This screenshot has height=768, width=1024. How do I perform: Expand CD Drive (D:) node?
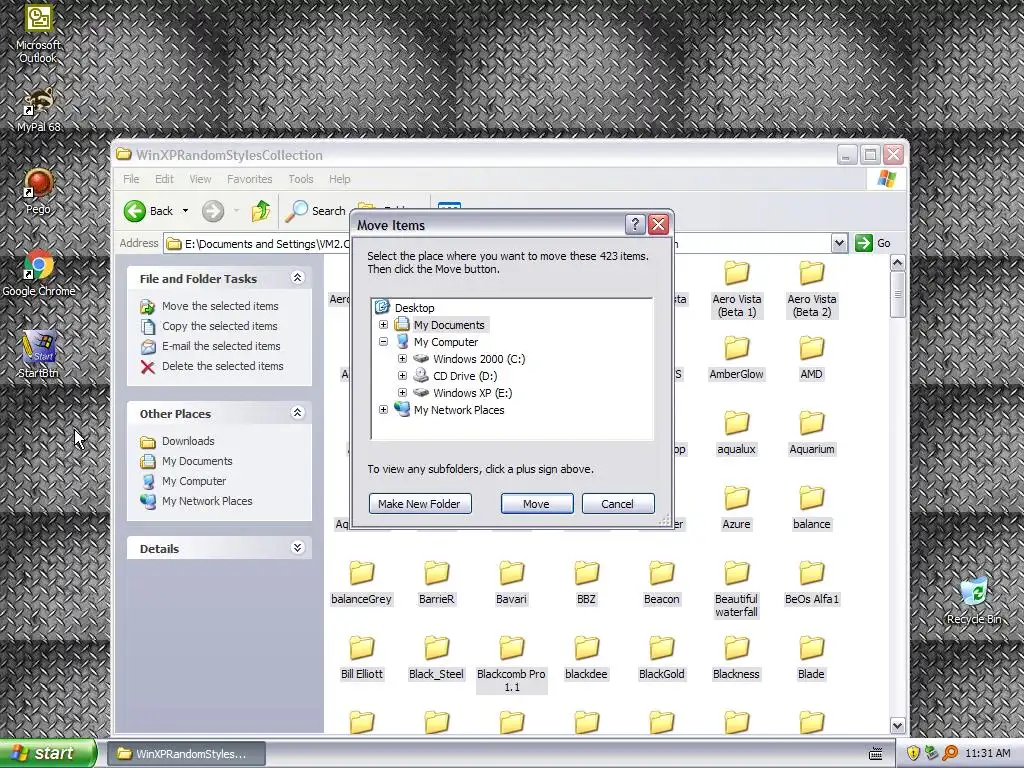tap(402, 376)
